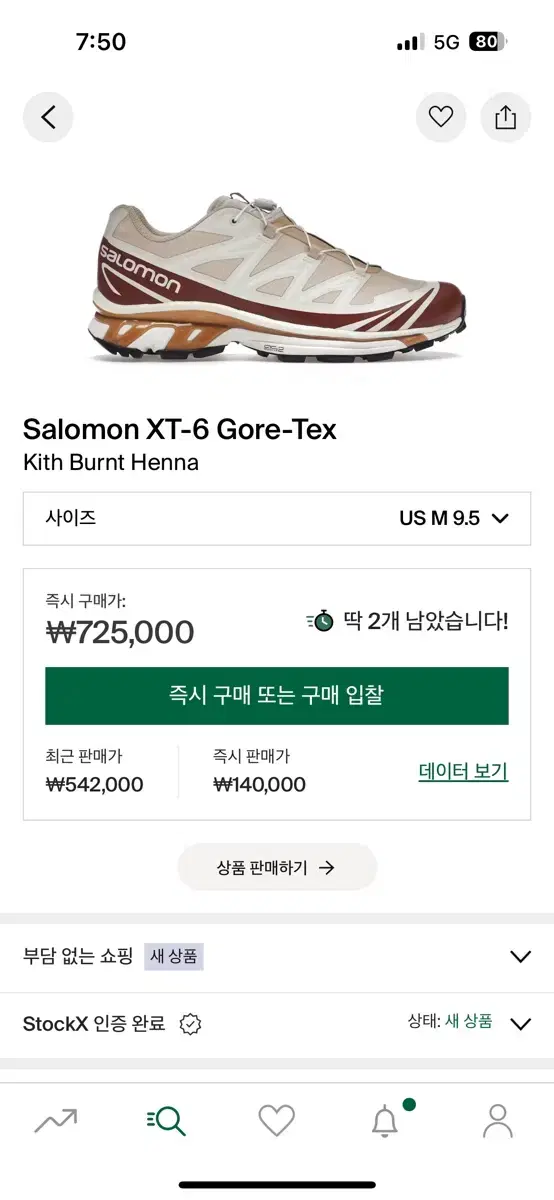
Task: Tap the Salomon XT-6 shoe image
Action: click(x=278, y=277)
